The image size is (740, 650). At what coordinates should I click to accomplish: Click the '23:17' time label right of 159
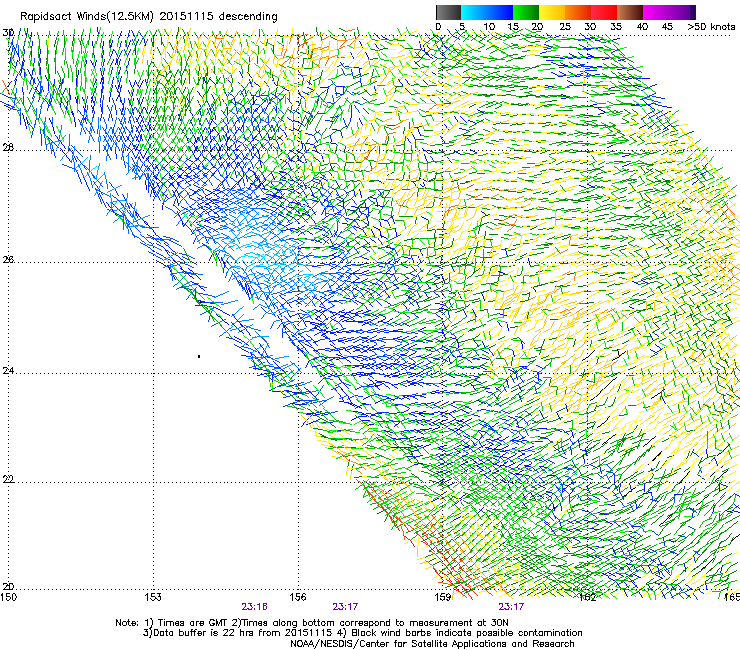coord(511,607)
